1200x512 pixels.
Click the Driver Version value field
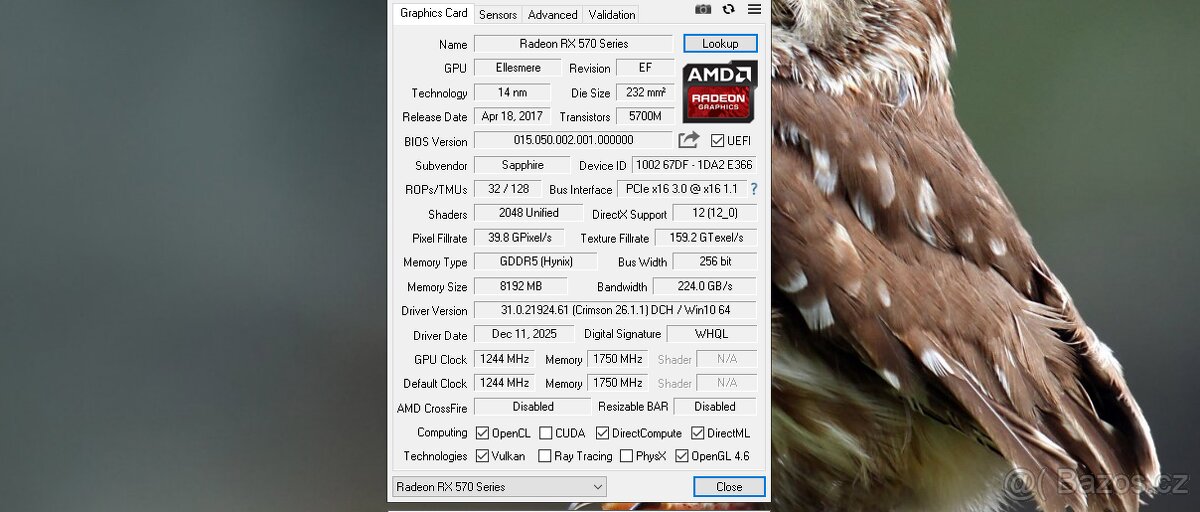tap(615, 310)
